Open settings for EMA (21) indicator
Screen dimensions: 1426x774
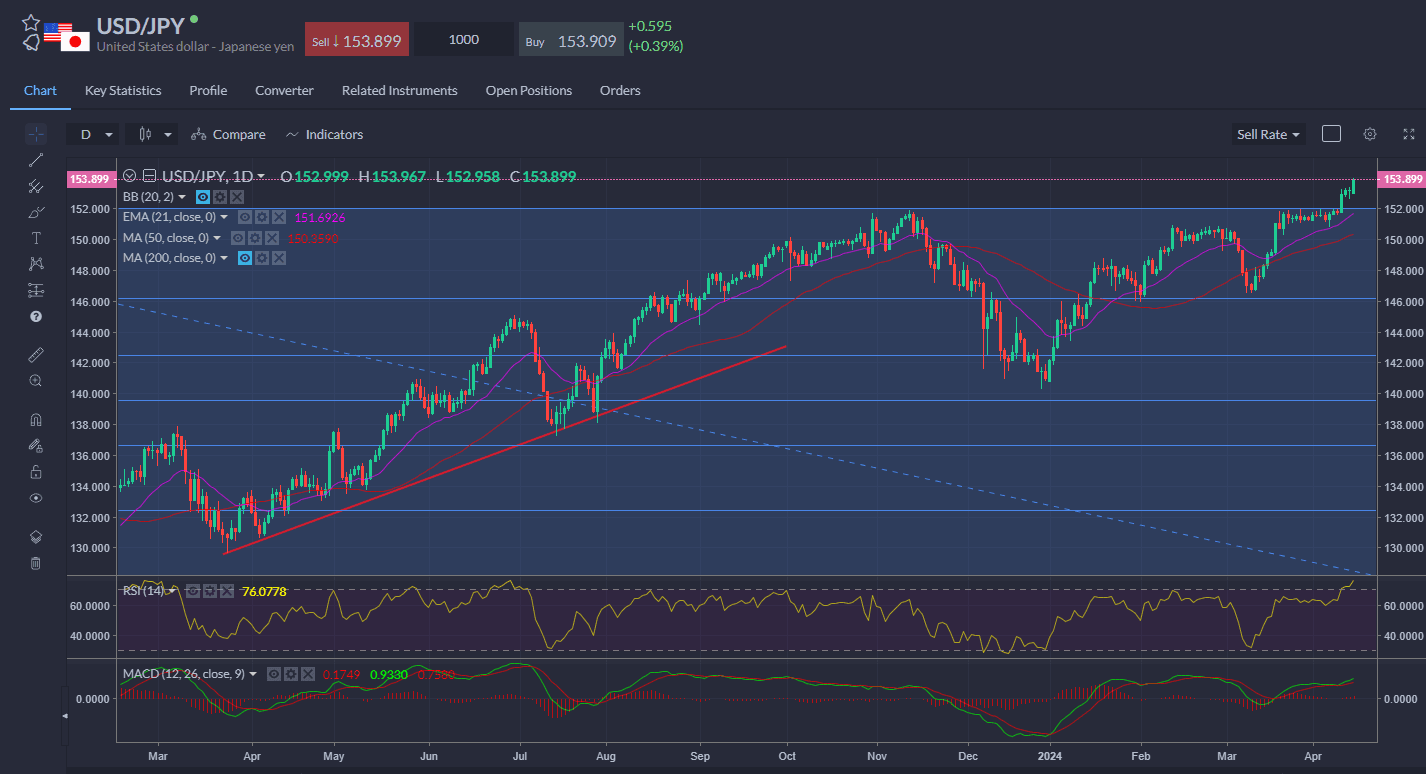pos(262,217)
